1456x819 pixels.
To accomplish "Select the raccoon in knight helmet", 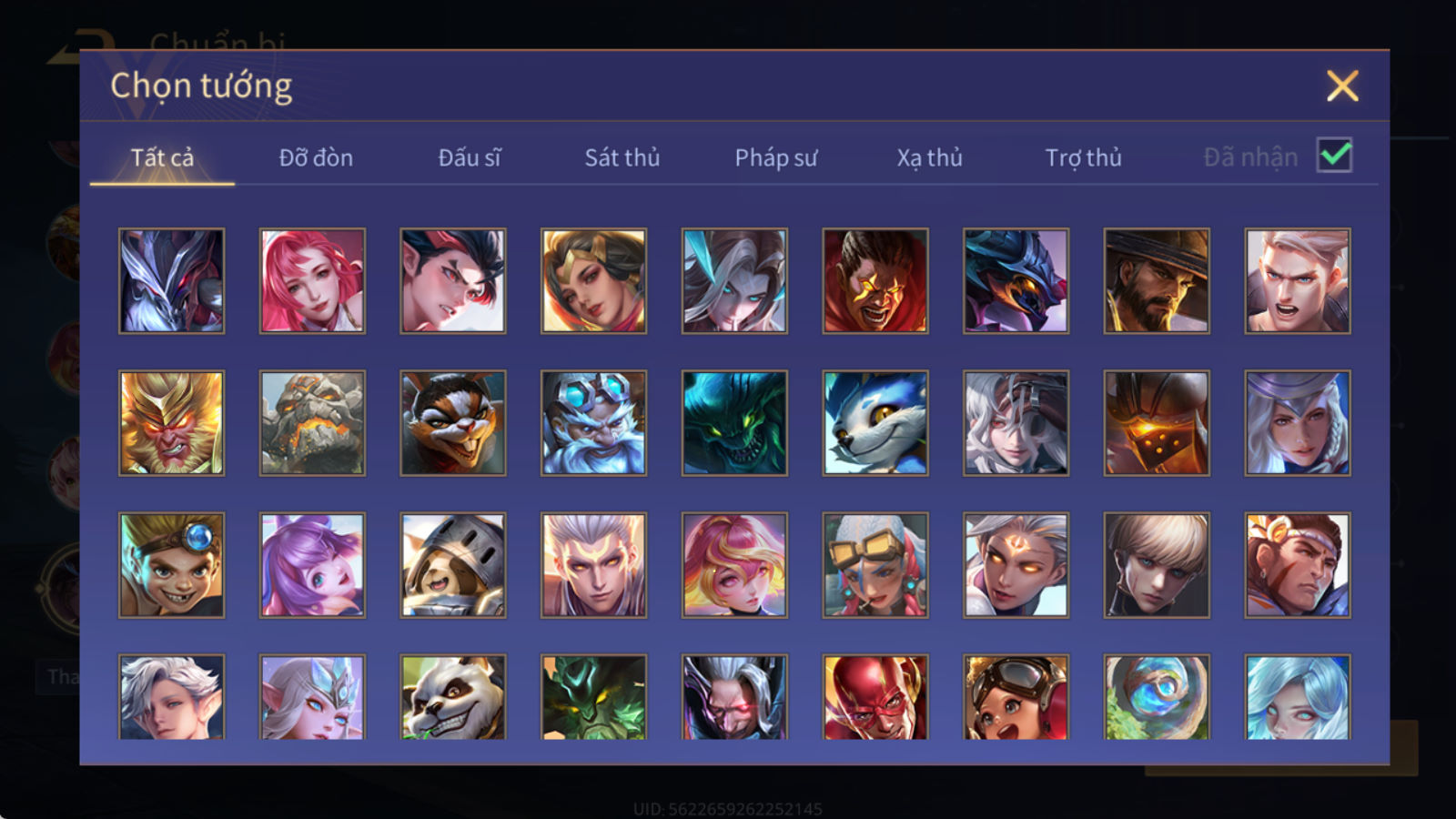I will [453, 565].
